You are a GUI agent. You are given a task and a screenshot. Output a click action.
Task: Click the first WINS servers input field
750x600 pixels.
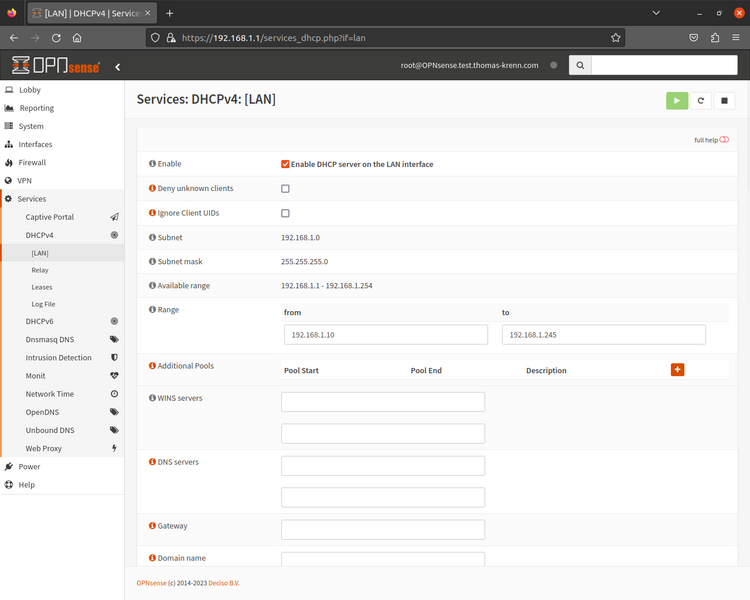point(383,402)
